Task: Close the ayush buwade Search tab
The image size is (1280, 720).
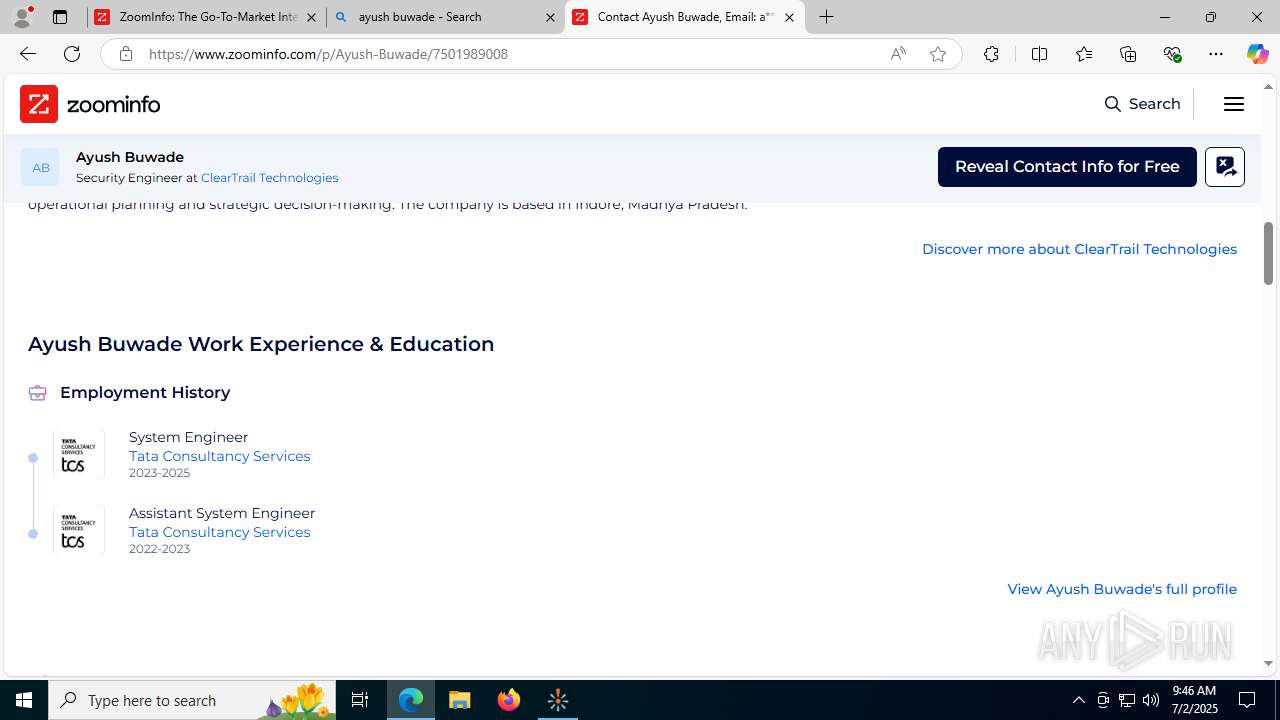Action: (550, 17)
